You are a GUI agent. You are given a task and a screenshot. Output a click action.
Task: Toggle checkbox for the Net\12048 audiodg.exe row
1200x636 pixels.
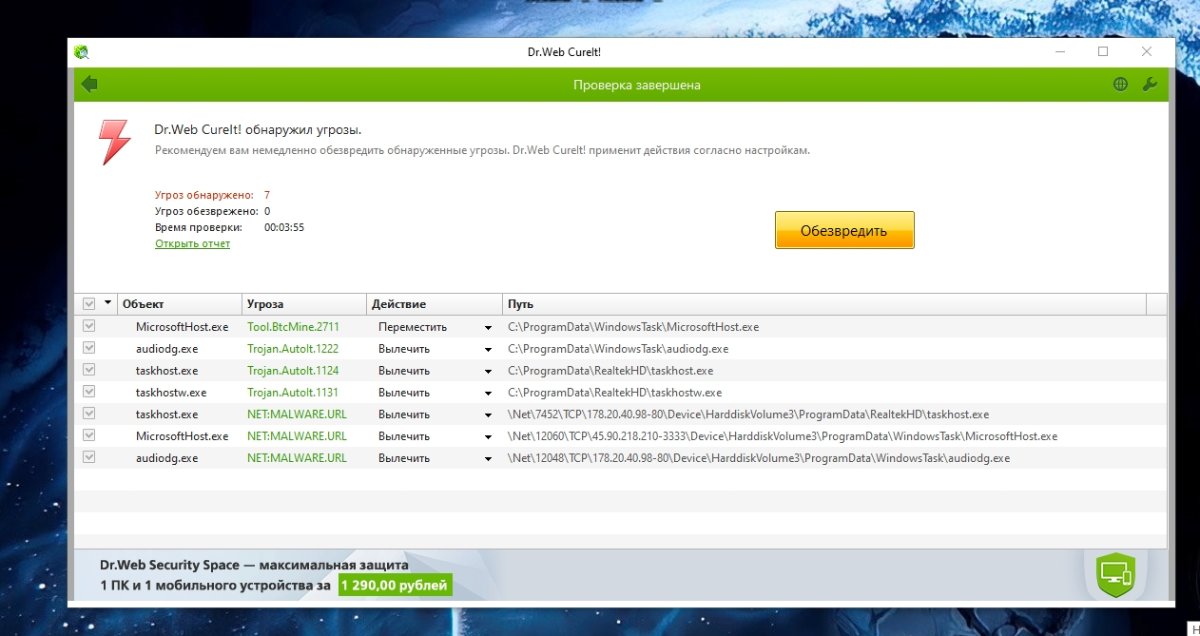[89, 458]
